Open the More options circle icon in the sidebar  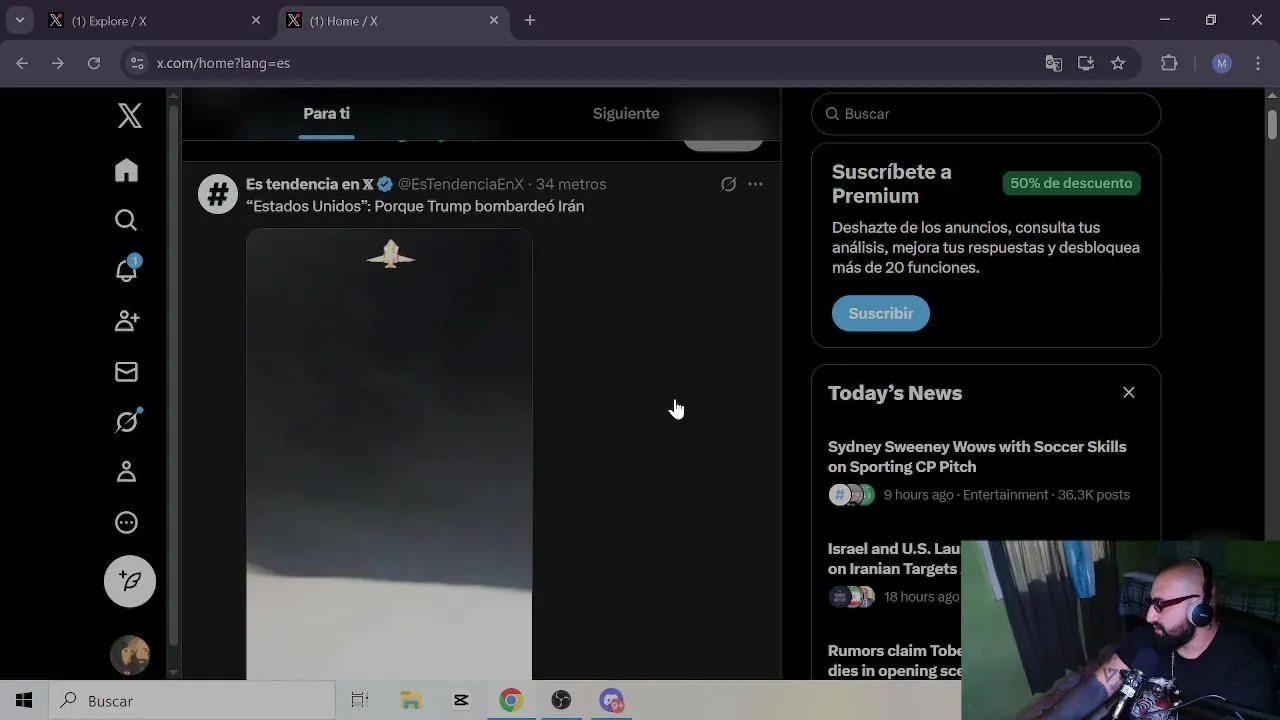[126, 522]
